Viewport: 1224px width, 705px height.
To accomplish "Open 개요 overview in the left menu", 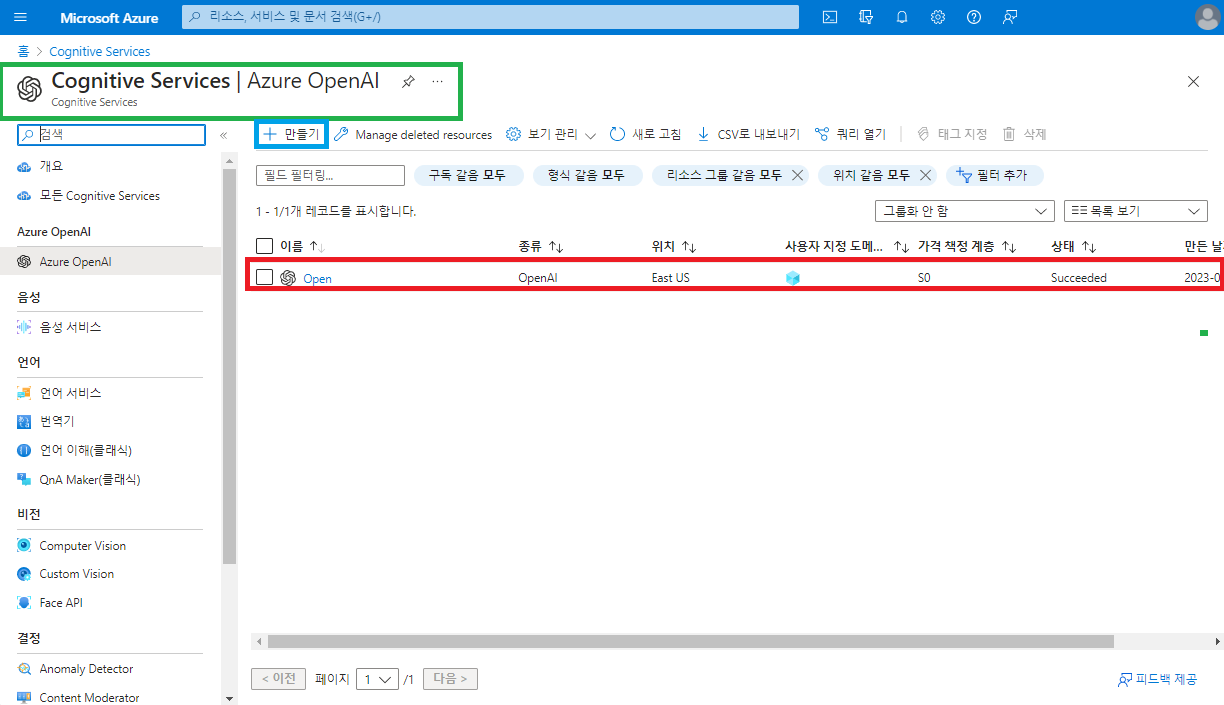I will (51, 166).
